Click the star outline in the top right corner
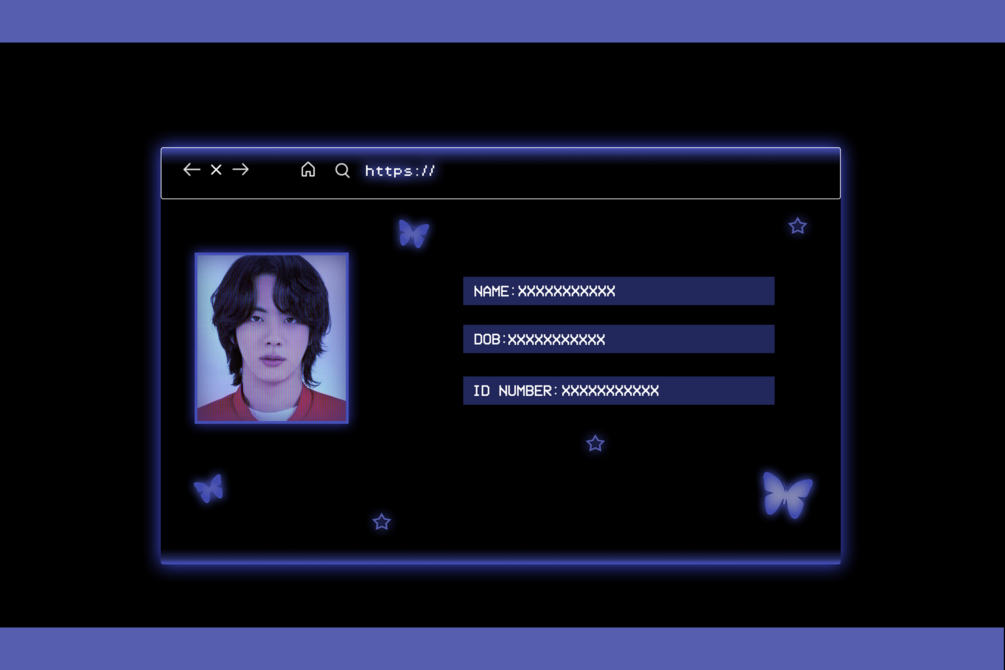1005x670 pixels. [x=797, y=227]
